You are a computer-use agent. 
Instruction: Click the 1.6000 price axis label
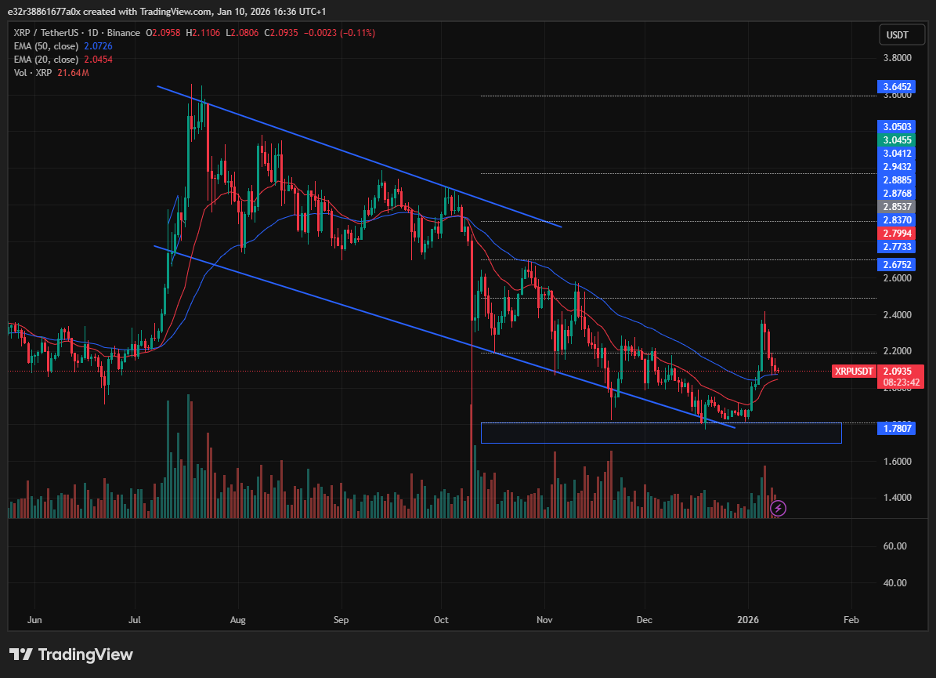coord(897,461)
